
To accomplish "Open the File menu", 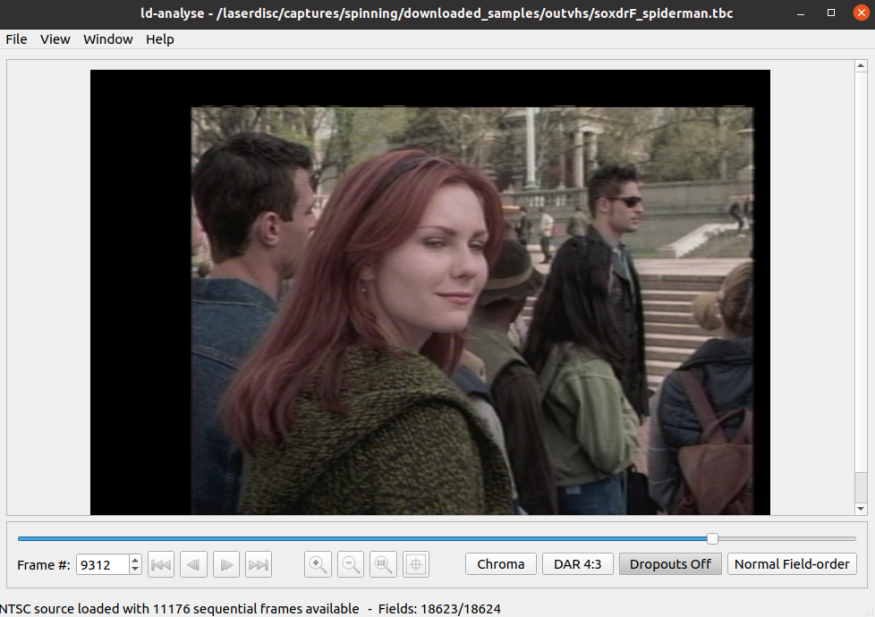I will (x=16, y=39).
